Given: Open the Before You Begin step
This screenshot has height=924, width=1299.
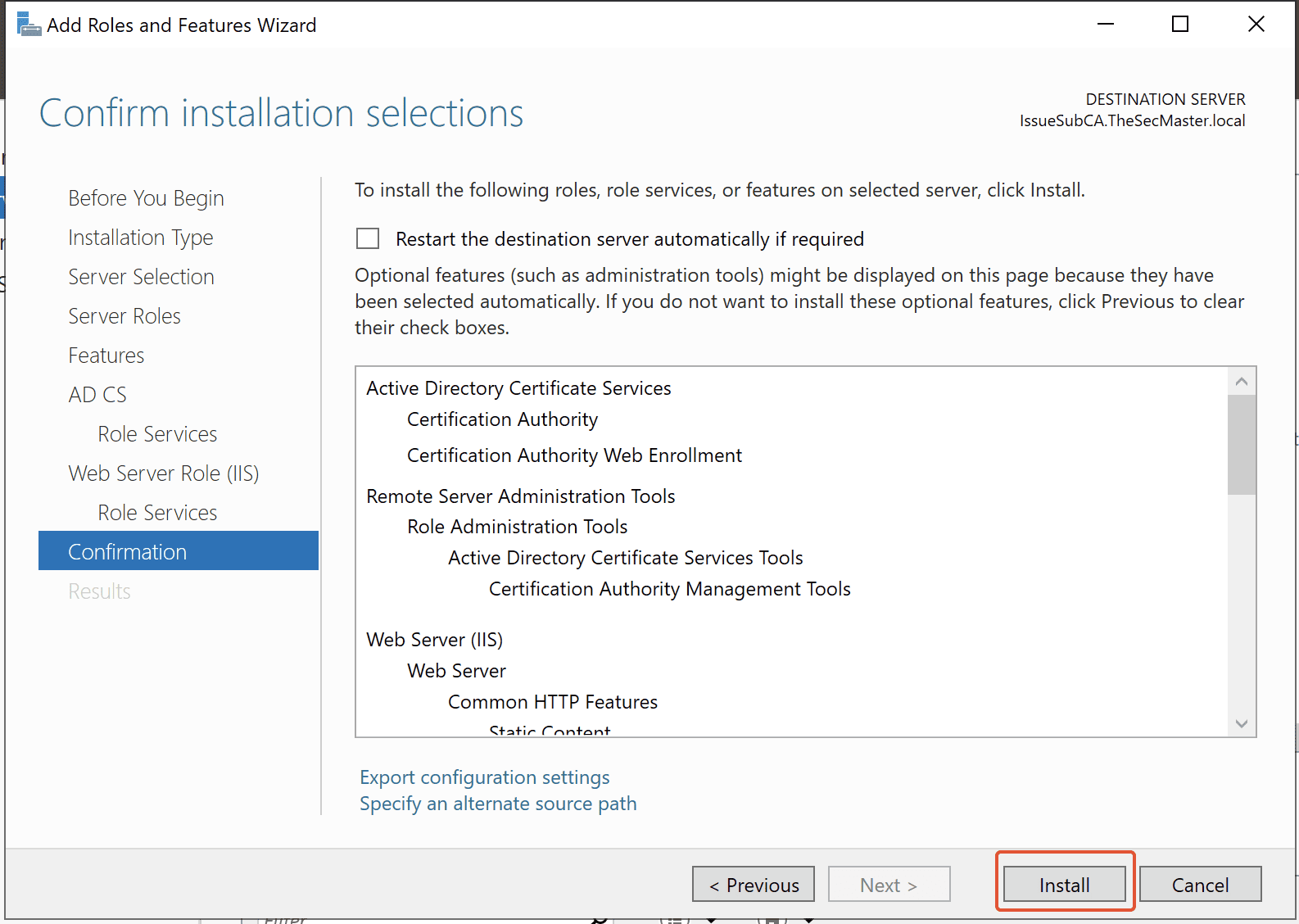Looking at the screenshot, I should click(x=146, y=198).
